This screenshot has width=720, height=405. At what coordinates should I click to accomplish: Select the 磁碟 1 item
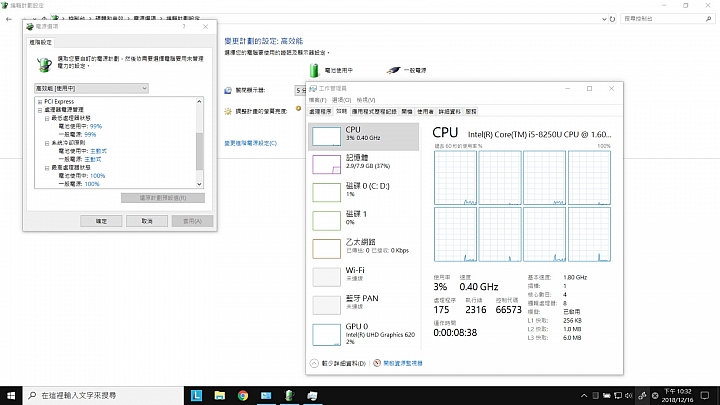364,220
